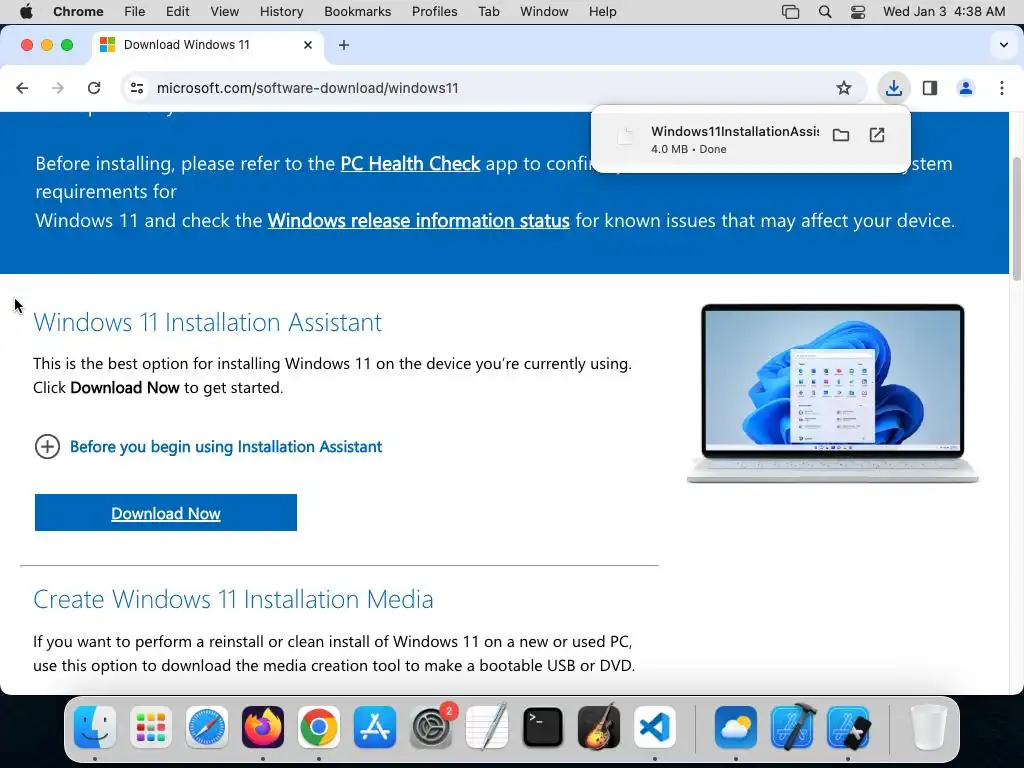The width and height of the screenshot is (1024, 768).
Task: Click the stacked windows menu bar icon
Action: point(790,11)
